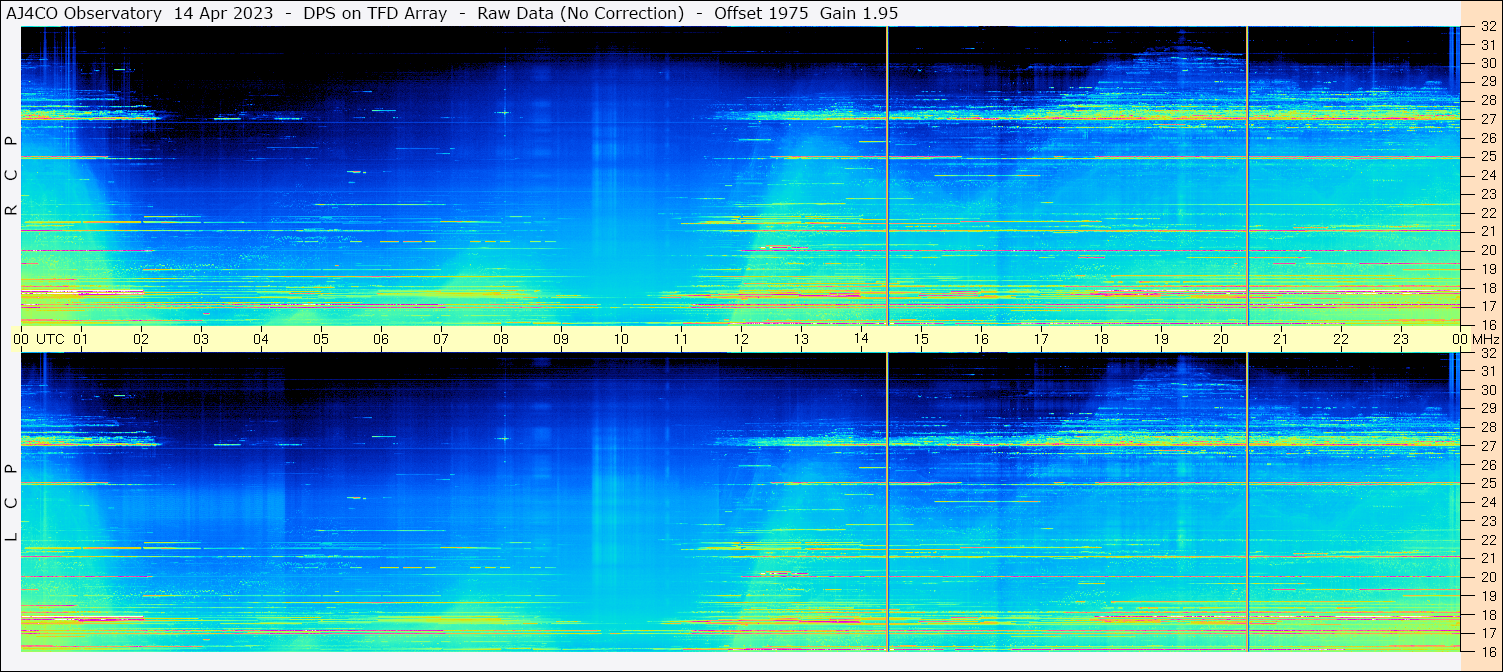Click the 18 MHz label on RCP scale
The image size is (1503, 672).
(x=1487, y=288)
